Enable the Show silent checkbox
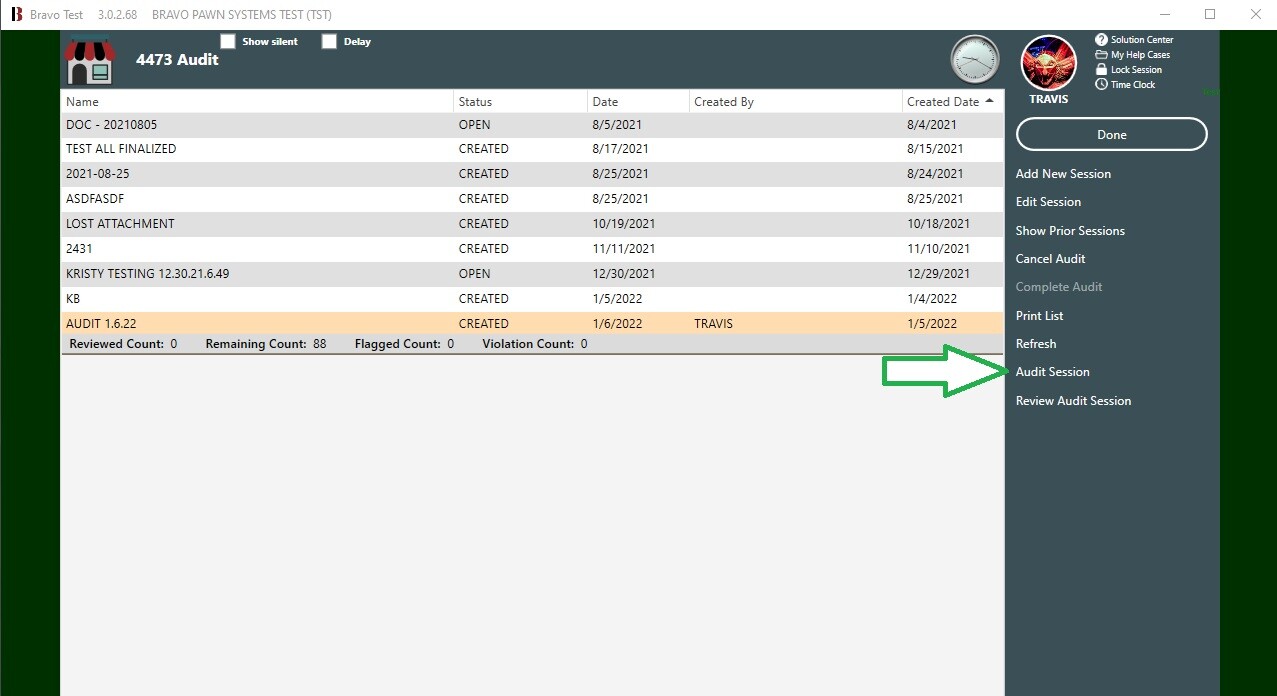This screenshot has height=696, width=1277. pyautogui.click(x=228, y=42)
